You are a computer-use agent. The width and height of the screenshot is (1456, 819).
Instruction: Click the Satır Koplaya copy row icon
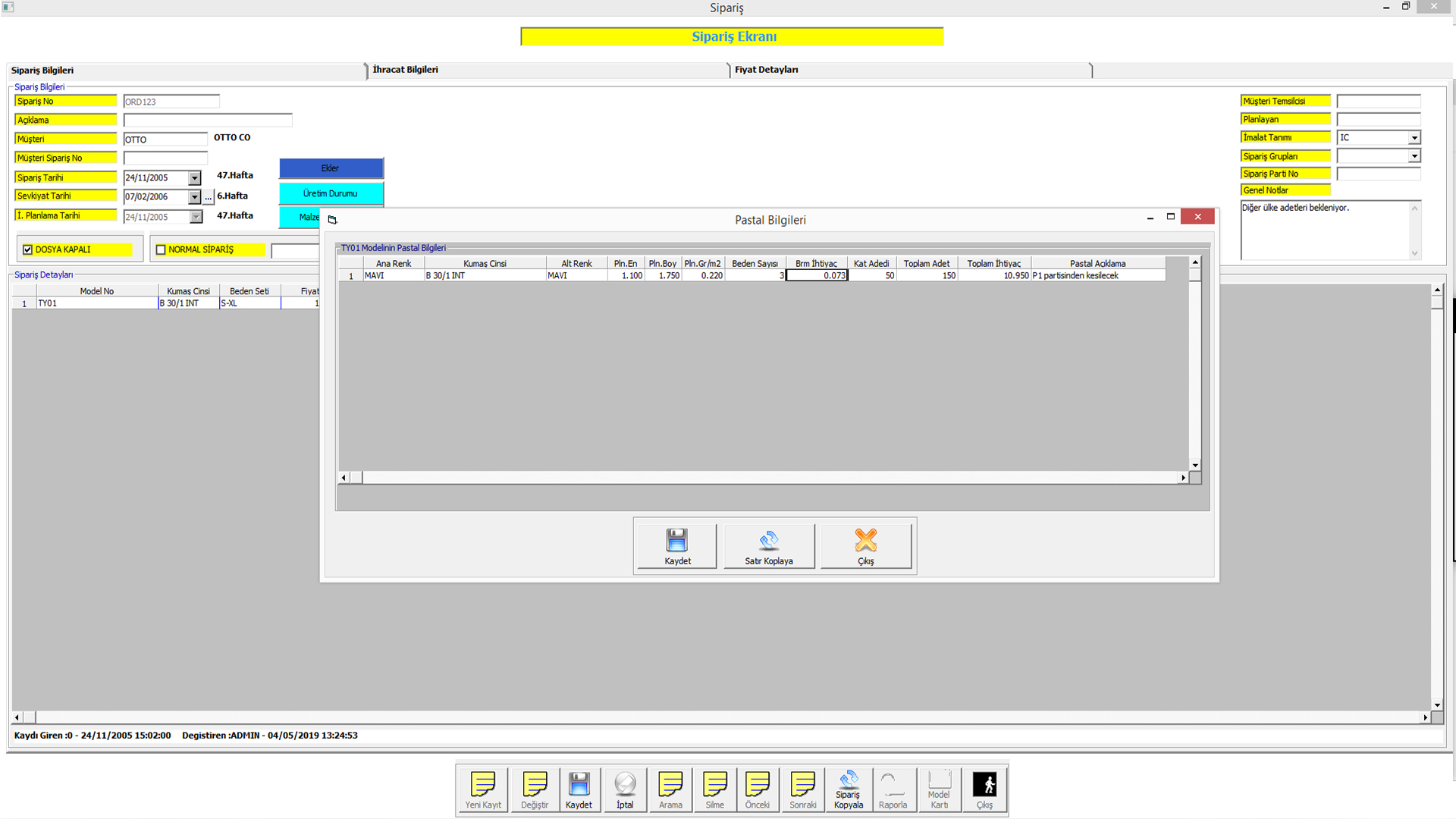[x=768, y=541]
